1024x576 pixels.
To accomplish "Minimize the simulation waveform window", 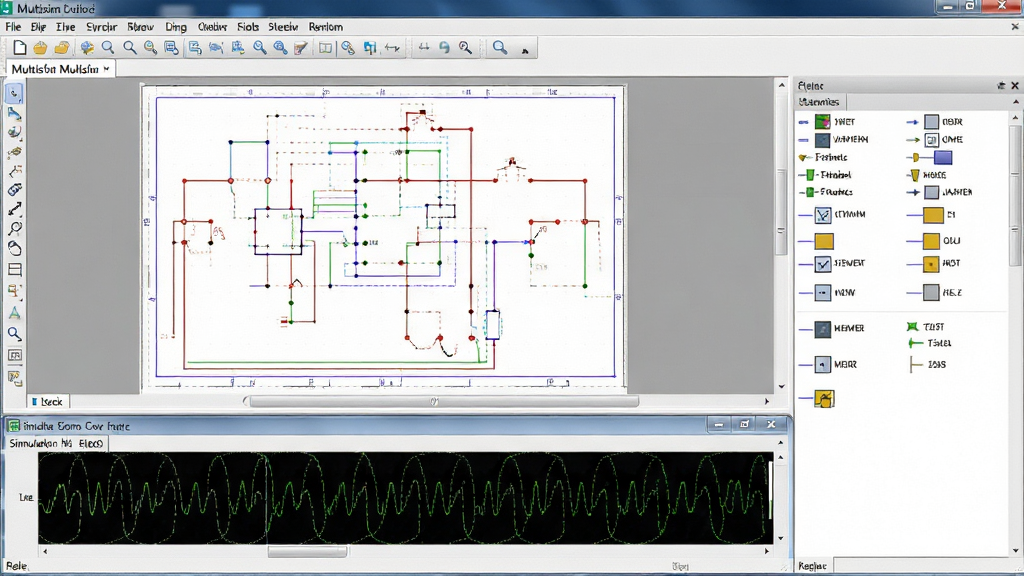I will pos(718,424).
